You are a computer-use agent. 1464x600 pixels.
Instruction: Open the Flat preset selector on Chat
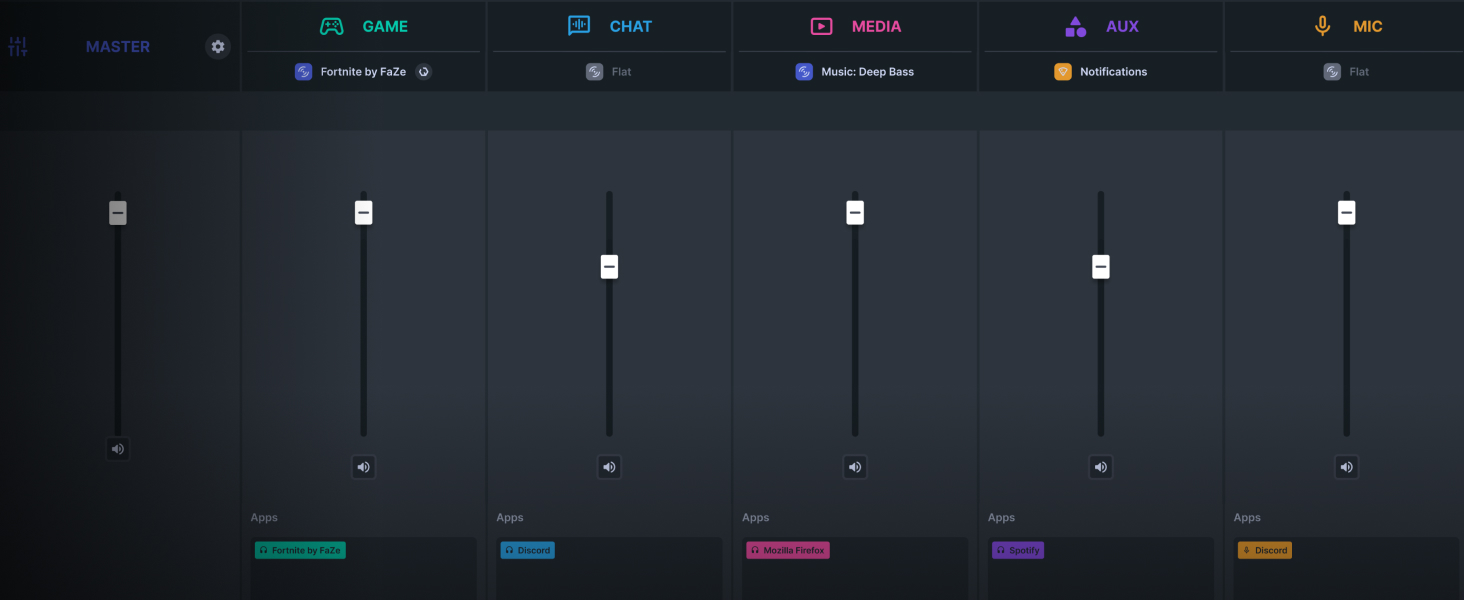608,71
